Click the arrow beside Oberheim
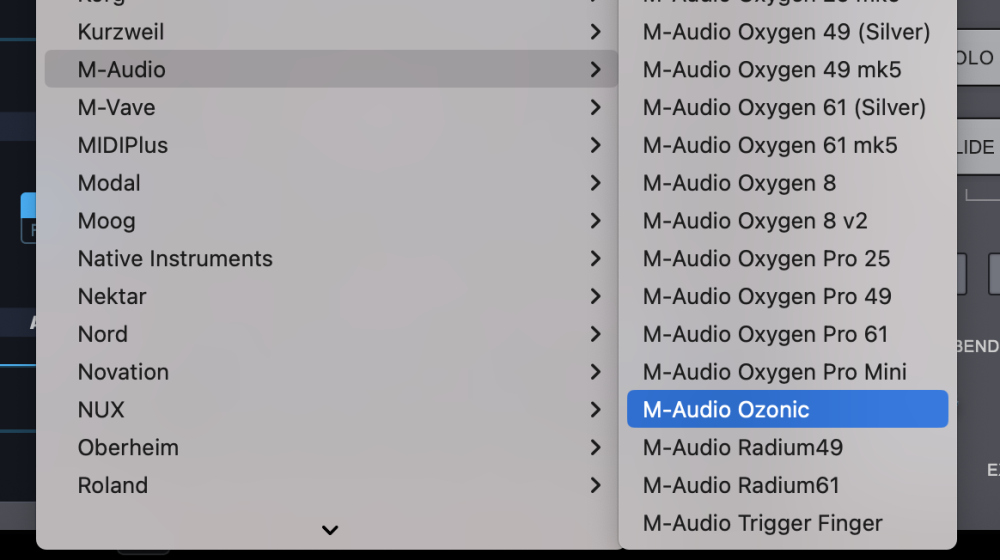The image size is (1000, 560). click(596, 448)
